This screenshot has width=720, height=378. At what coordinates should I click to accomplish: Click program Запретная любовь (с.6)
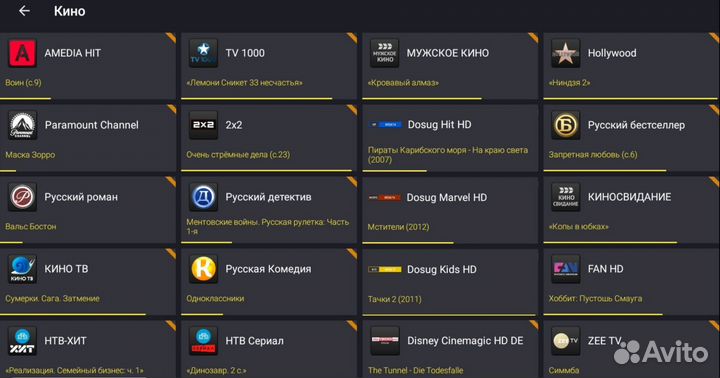click(x=593, y=155)
